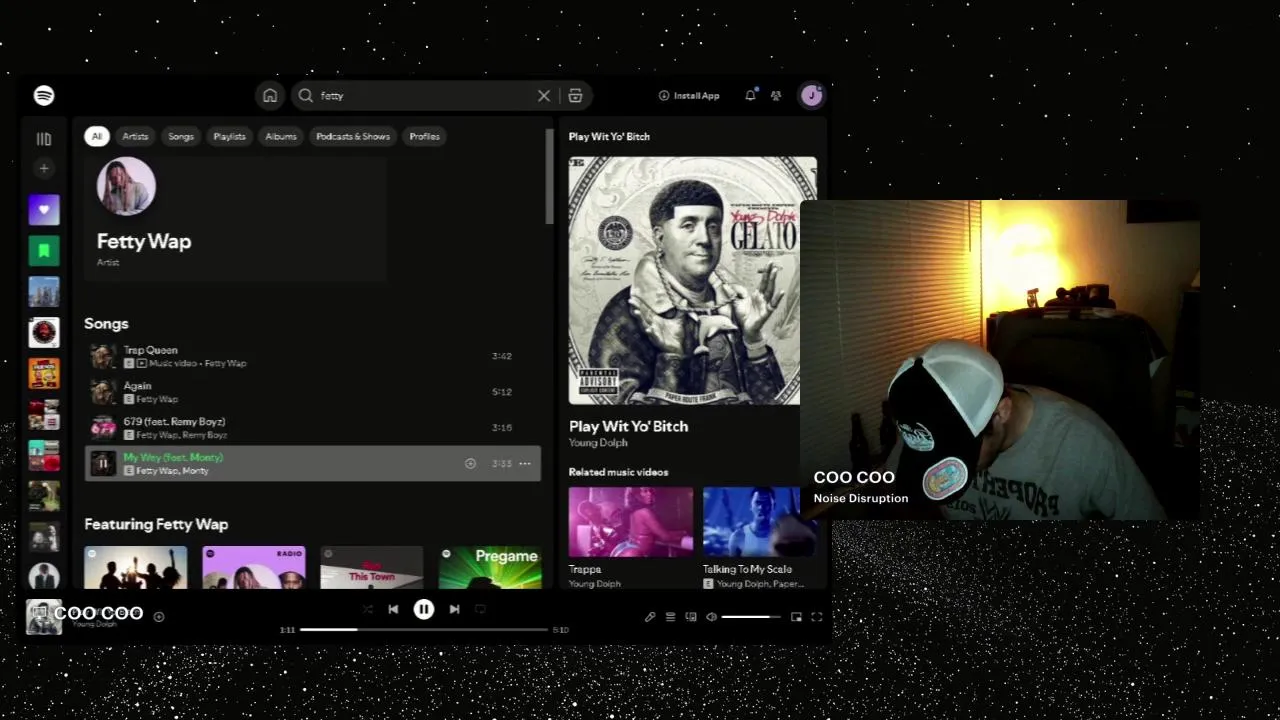The image size is (1280, 720).
Task: Open the lyrics microphone icon
Action: pos(650,617)
